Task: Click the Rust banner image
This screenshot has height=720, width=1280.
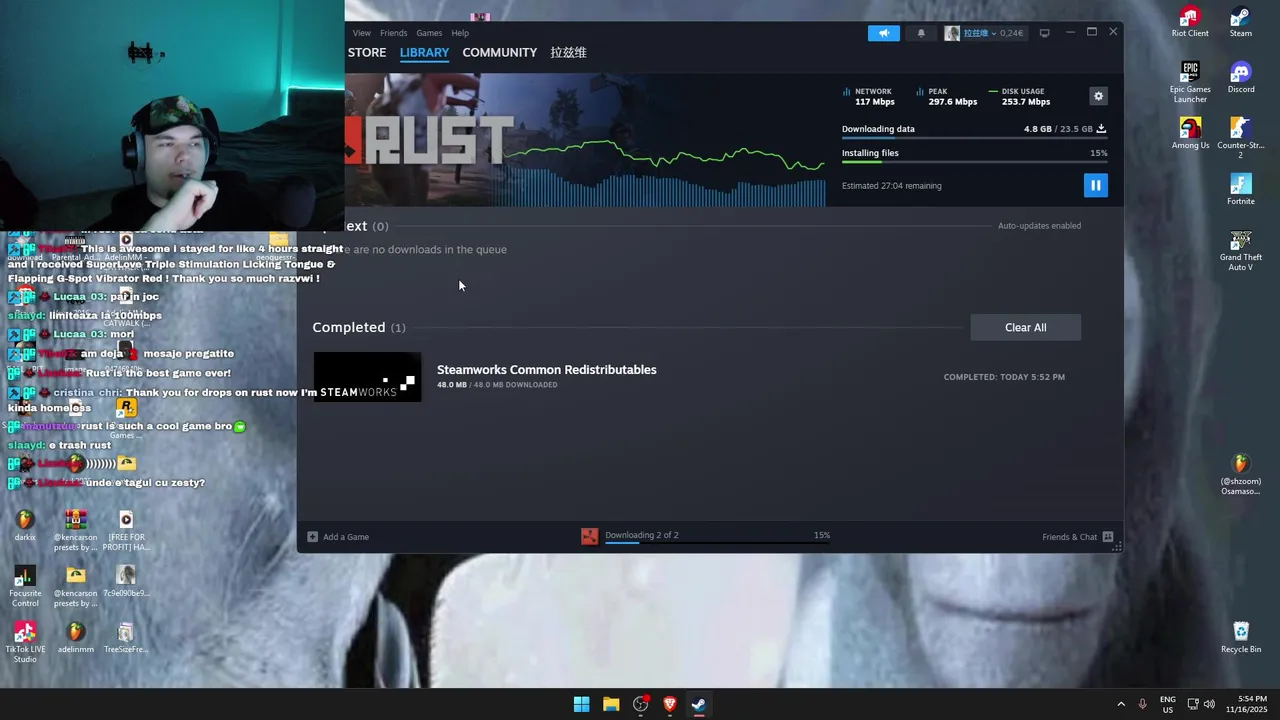Action: 585,140
